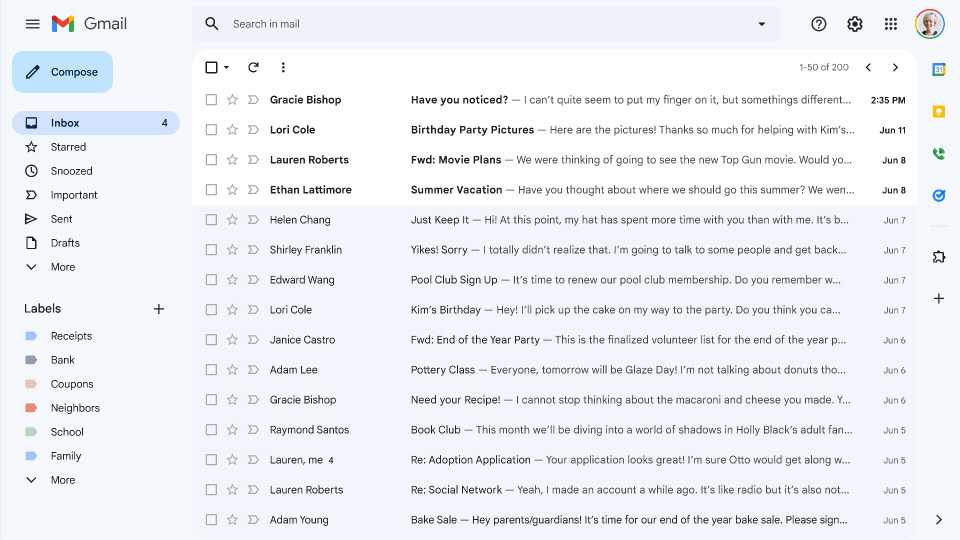Screen dimensions: 960x540
Task: Open Google Tasks side panel
Action: [938, 195]
